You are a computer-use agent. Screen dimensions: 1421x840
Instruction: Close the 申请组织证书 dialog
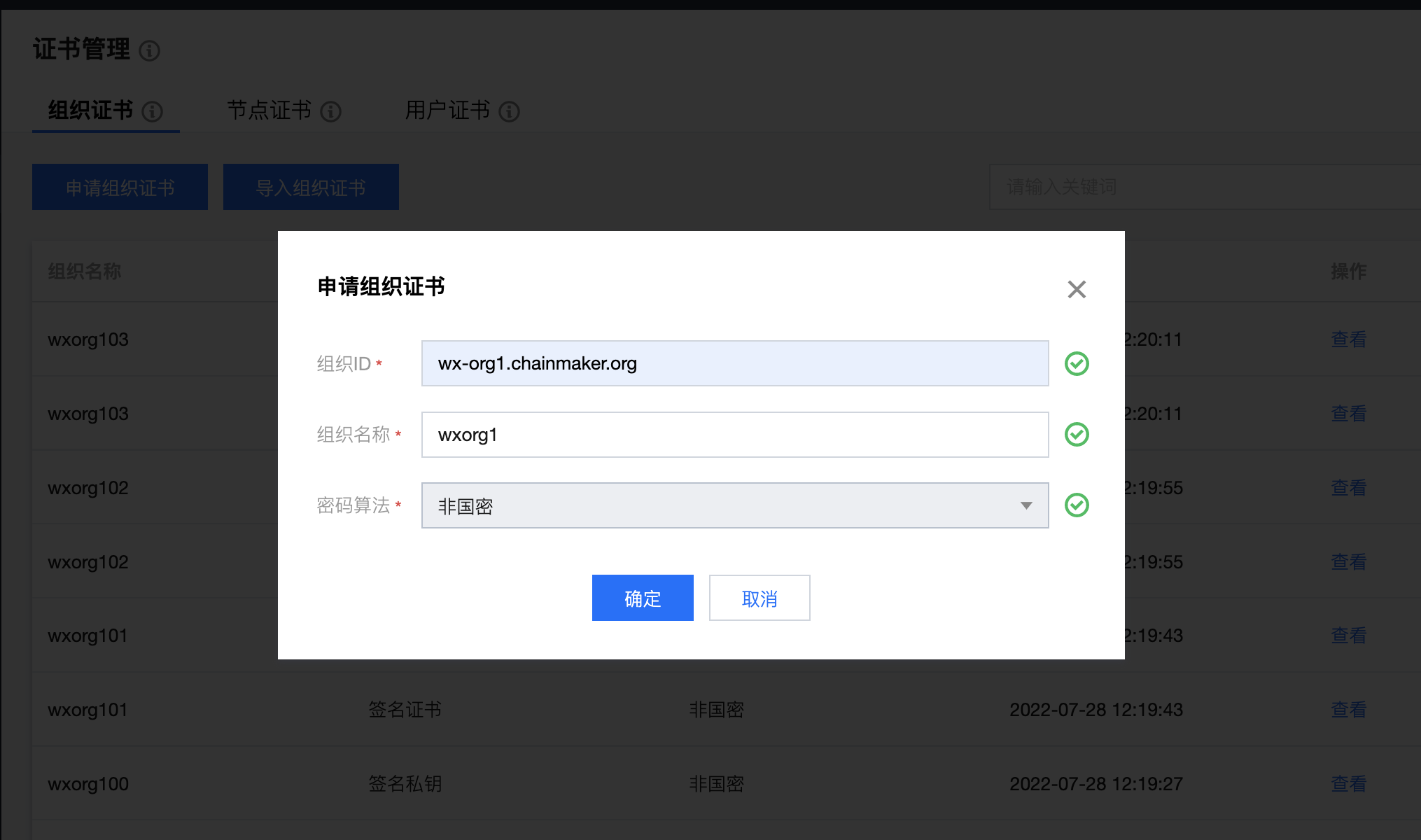(x=1077, y=289)
